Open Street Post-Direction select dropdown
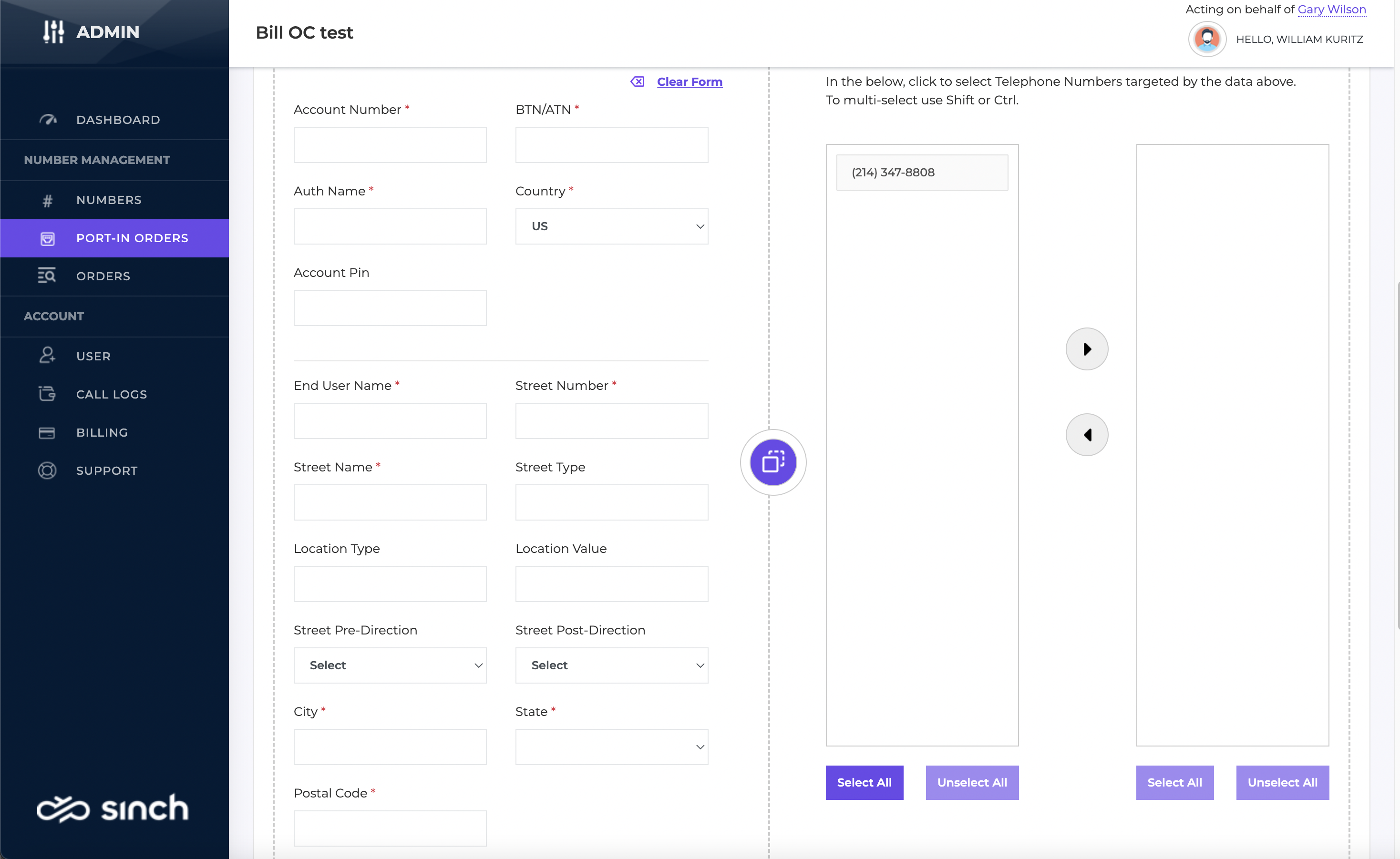1400x859 pixels. point(611,665)
